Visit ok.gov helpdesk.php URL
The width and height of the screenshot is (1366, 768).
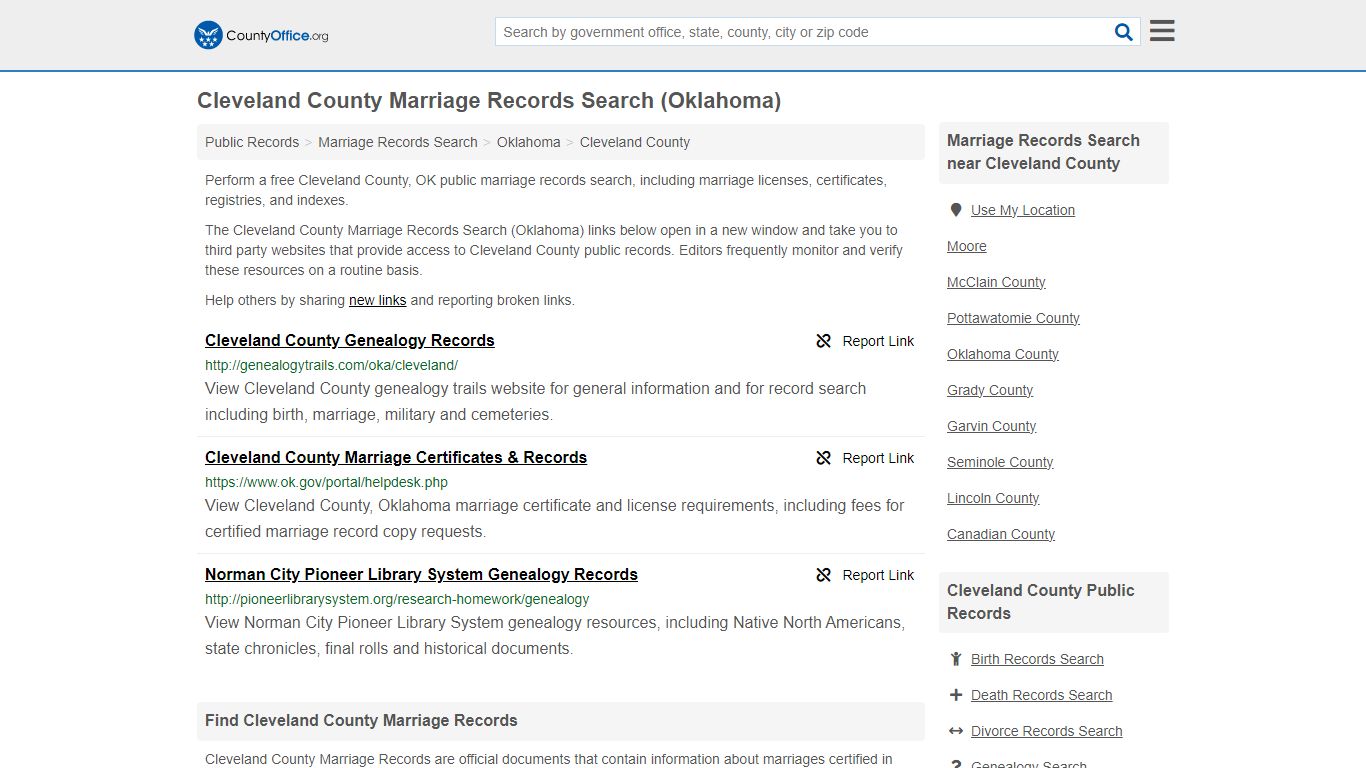pos(326,482)
